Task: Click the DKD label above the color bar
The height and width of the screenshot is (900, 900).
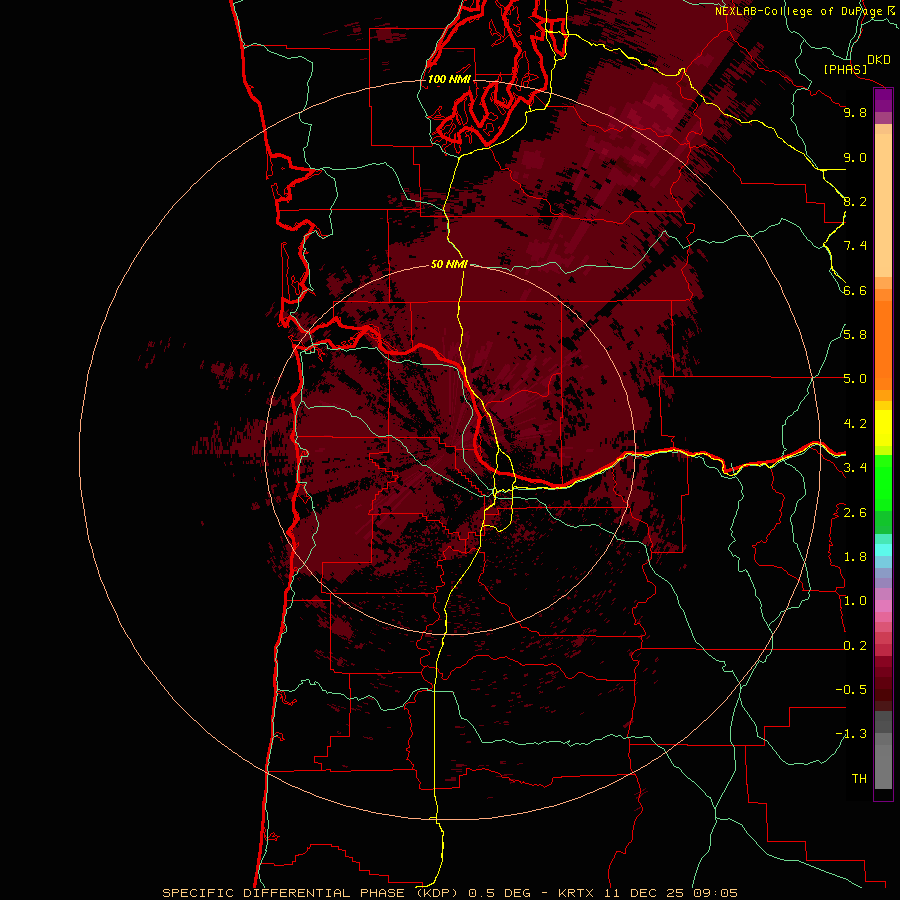Action: 879,60
